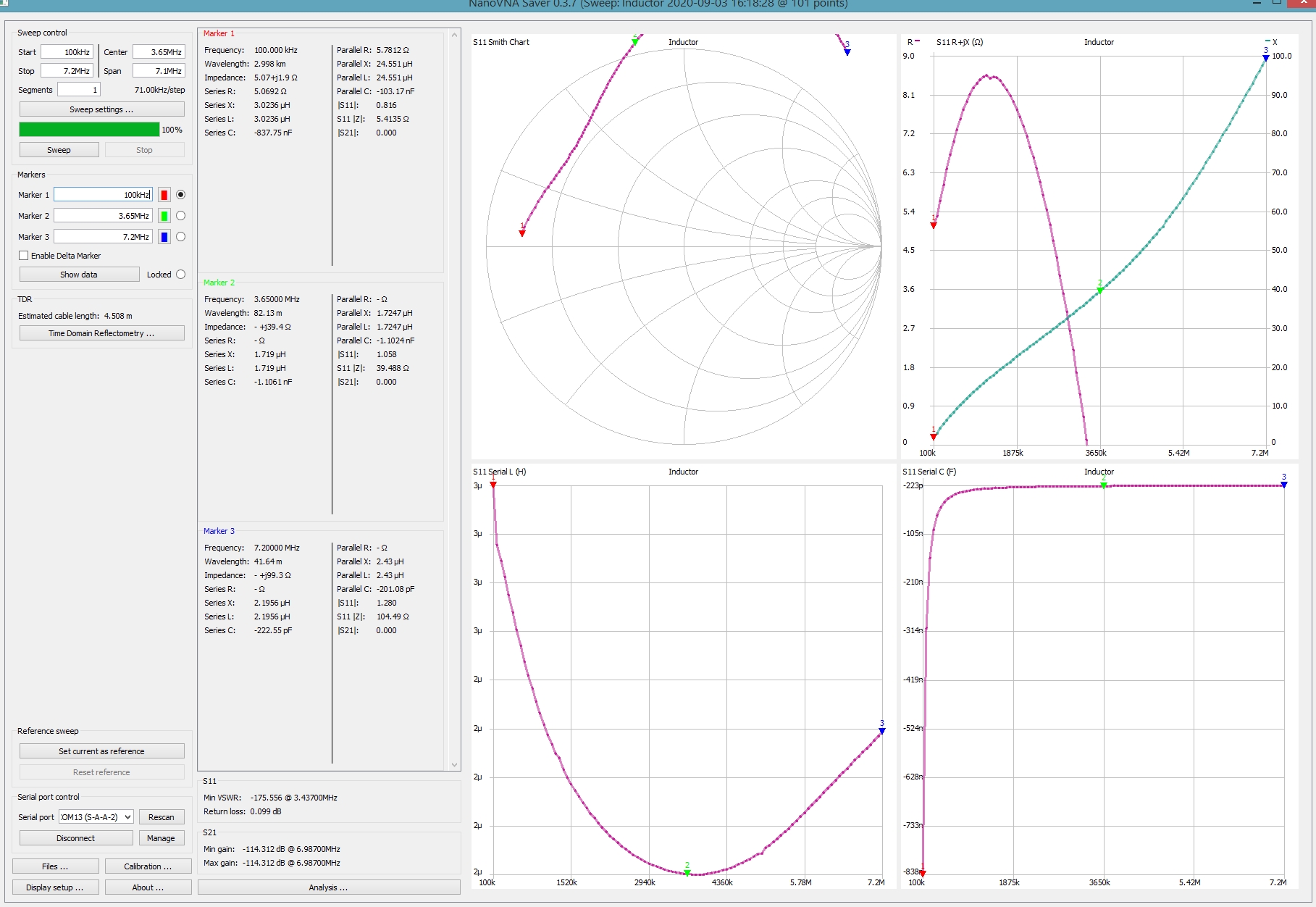Screen dimensions: 1316x907
Task: Click blue marker 3 on Serial C chart
Action: (1284, 484)
